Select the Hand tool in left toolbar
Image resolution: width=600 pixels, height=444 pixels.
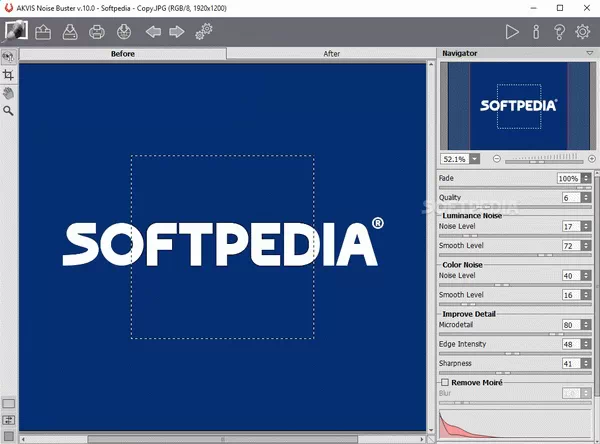(9, 93)
